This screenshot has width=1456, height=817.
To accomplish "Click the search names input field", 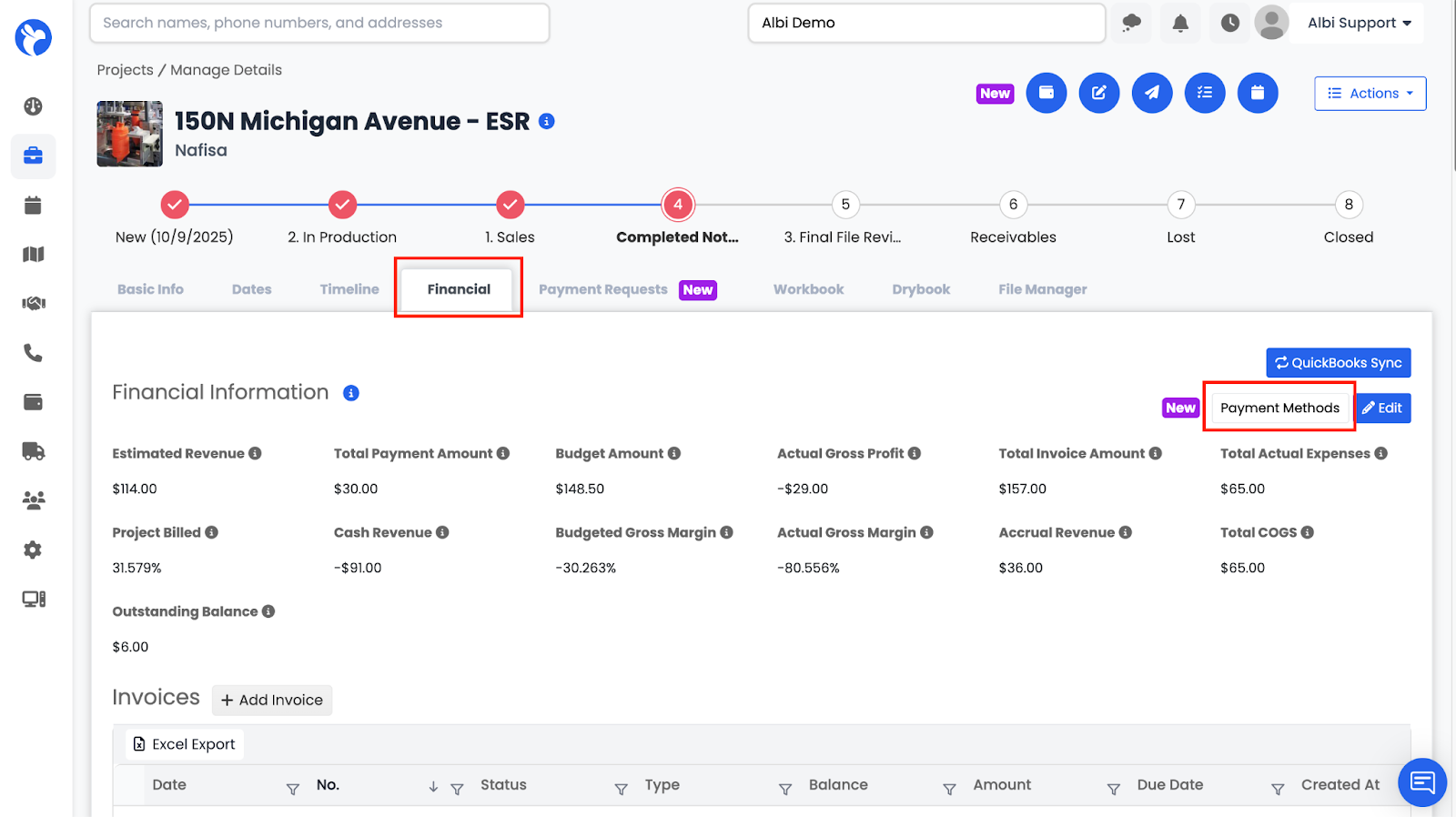I will 319,23.
